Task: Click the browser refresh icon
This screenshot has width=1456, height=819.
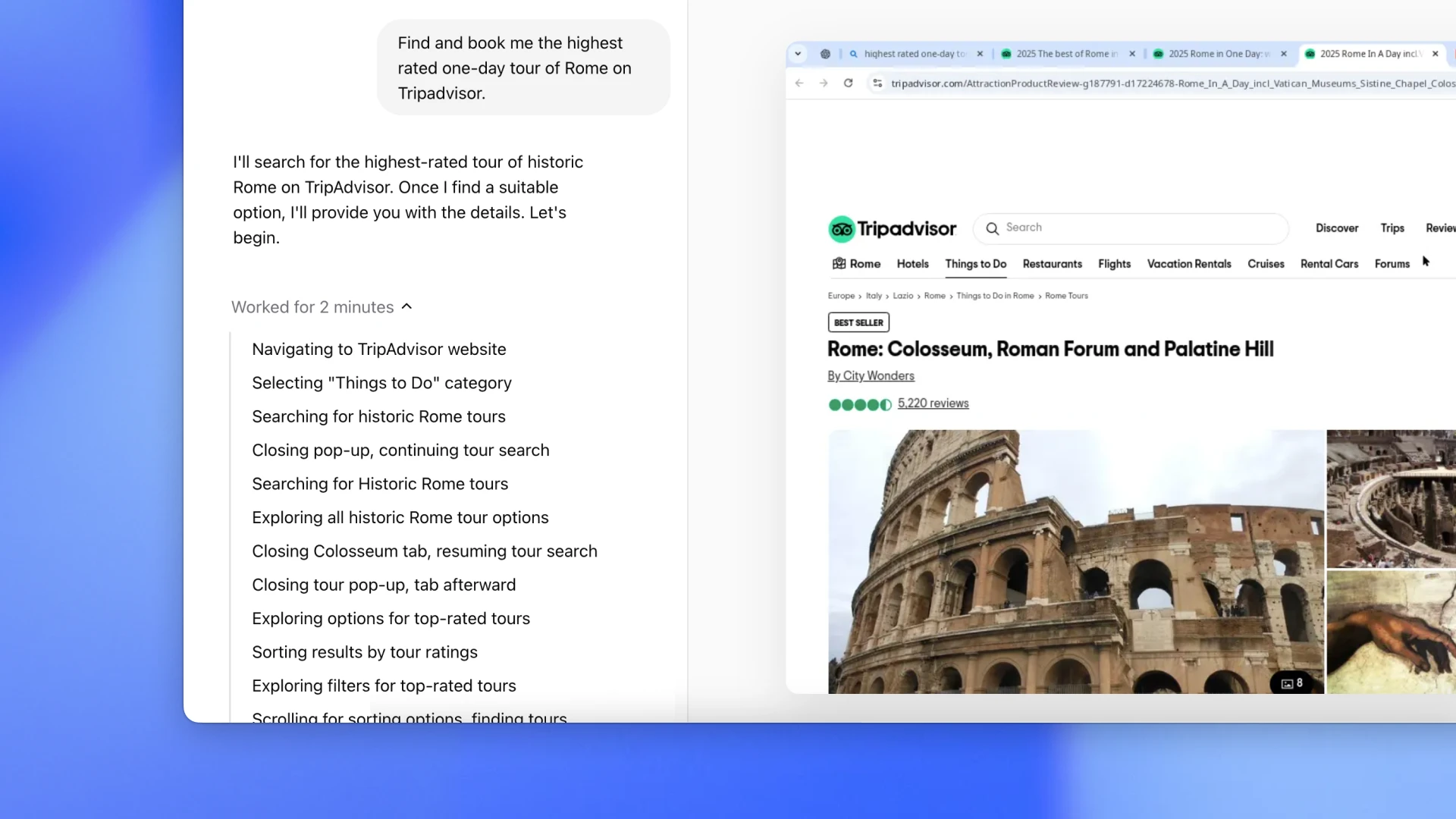Action: [x=849, y=83]
